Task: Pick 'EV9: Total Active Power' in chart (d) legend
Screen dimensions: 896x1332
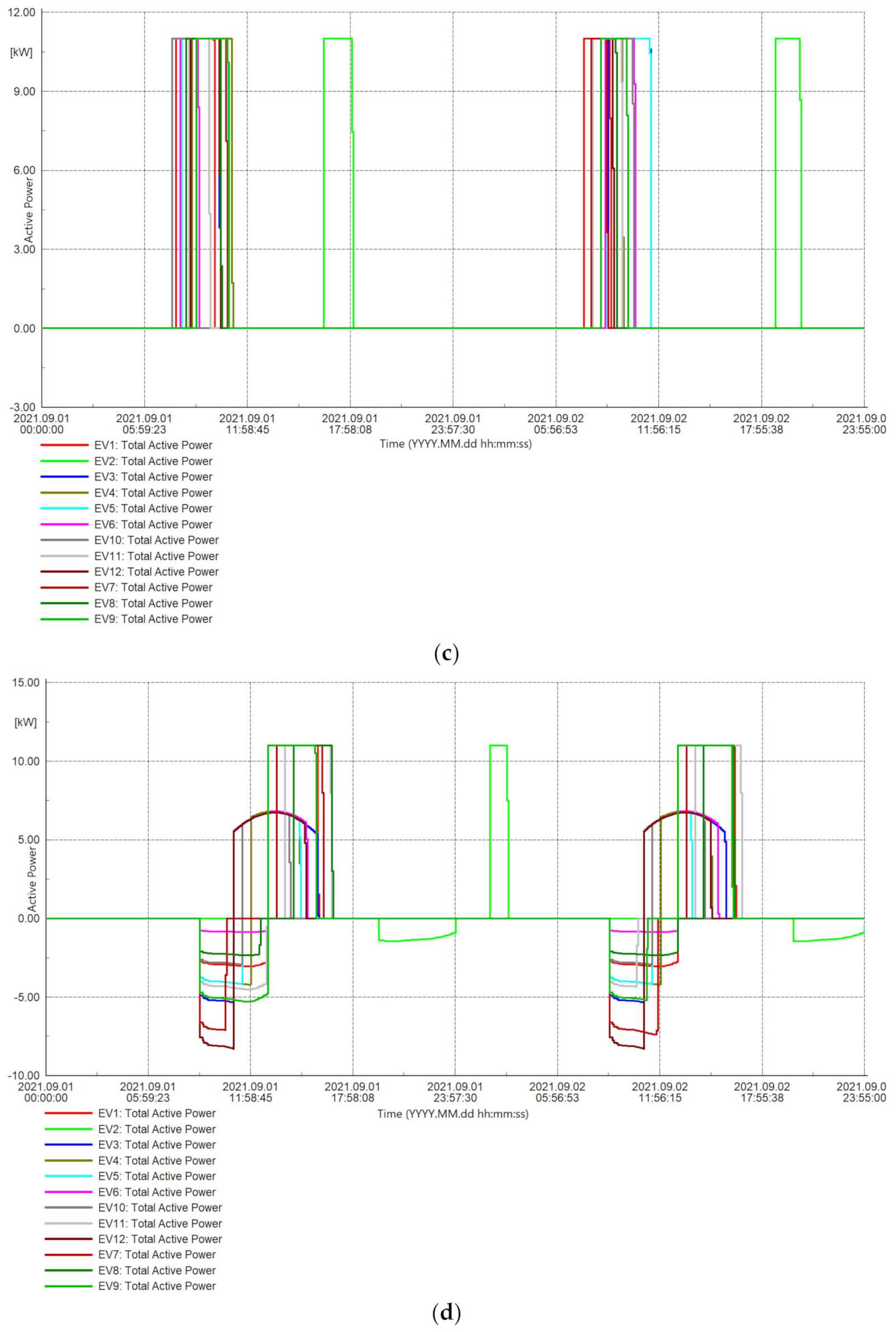Action: coord(157,1286)
